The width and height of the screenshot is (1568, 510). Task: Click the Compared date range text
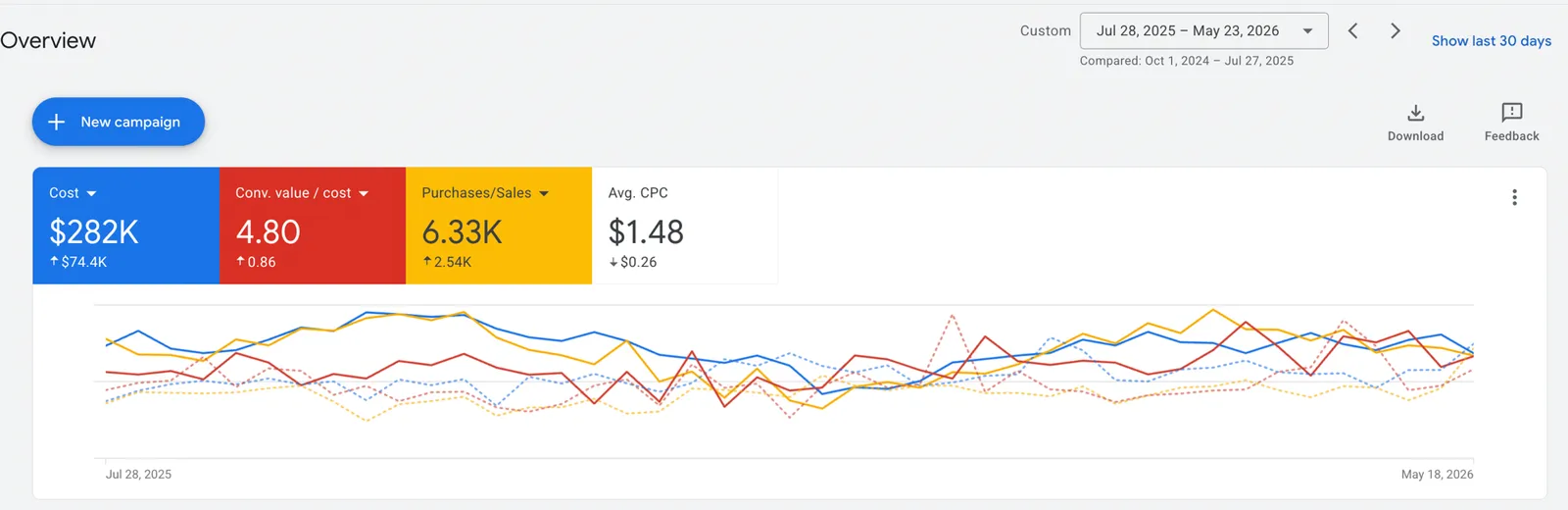(x=1186, y=61)
